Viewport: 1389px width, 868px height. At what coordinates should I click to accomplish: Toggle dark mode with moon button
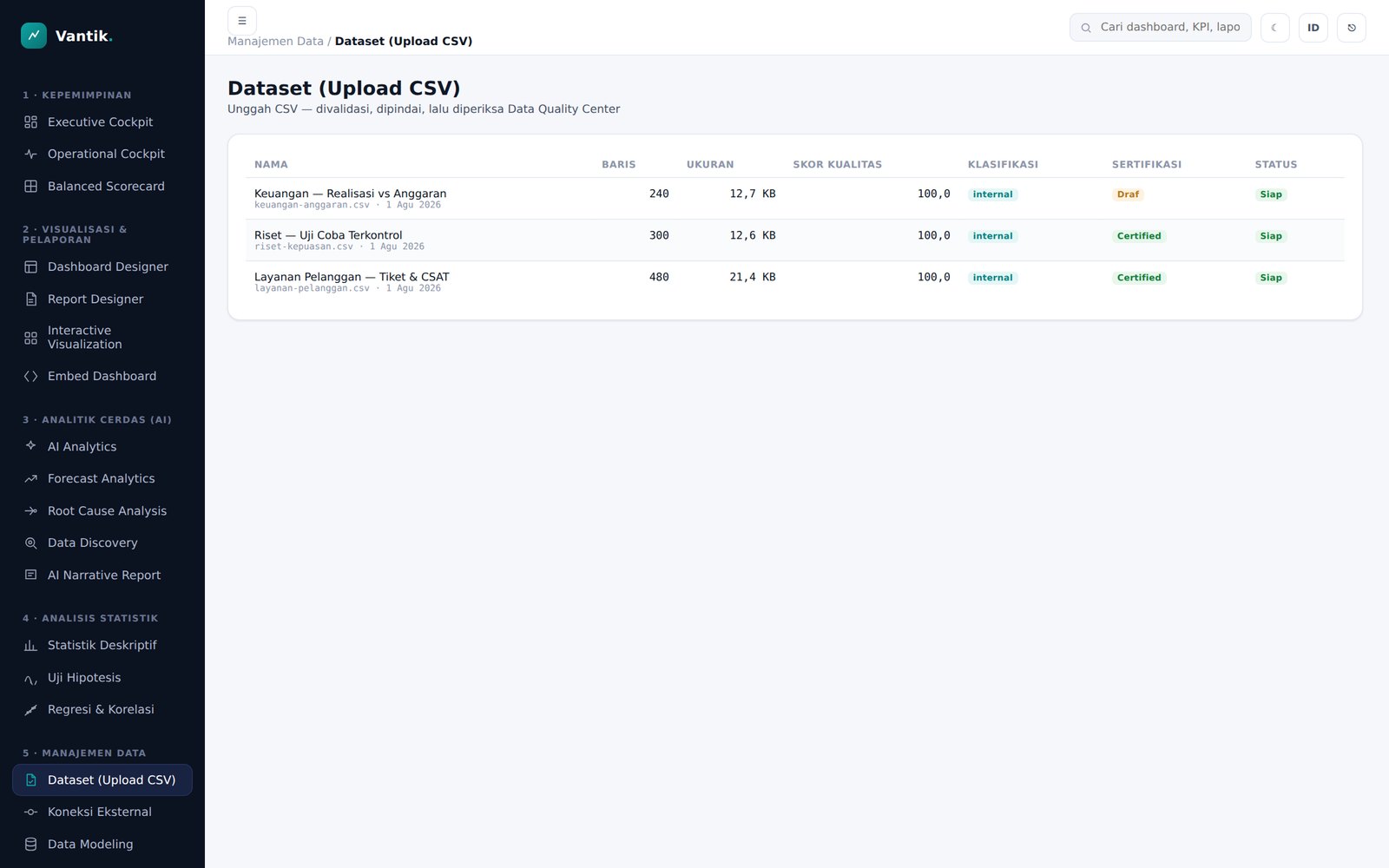tap(1275, 28)
